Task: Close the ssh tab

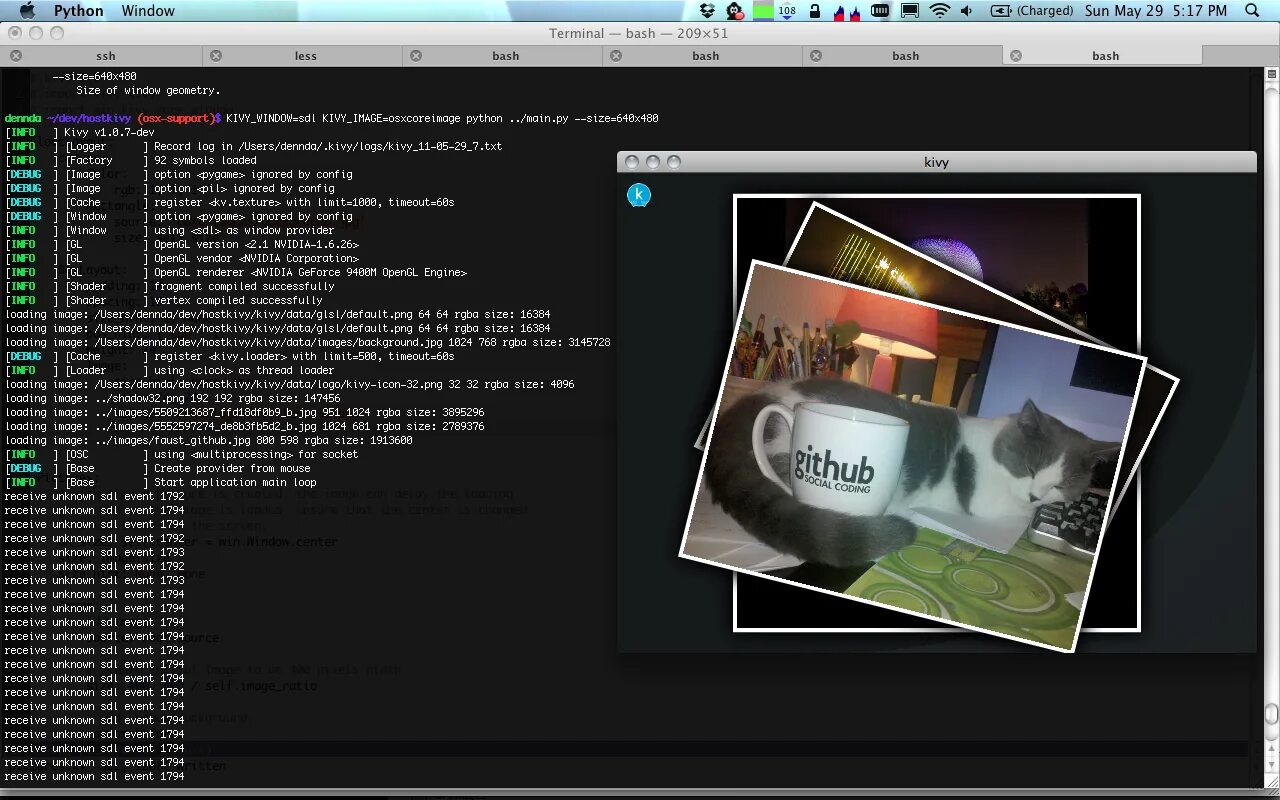Action: 16,56
